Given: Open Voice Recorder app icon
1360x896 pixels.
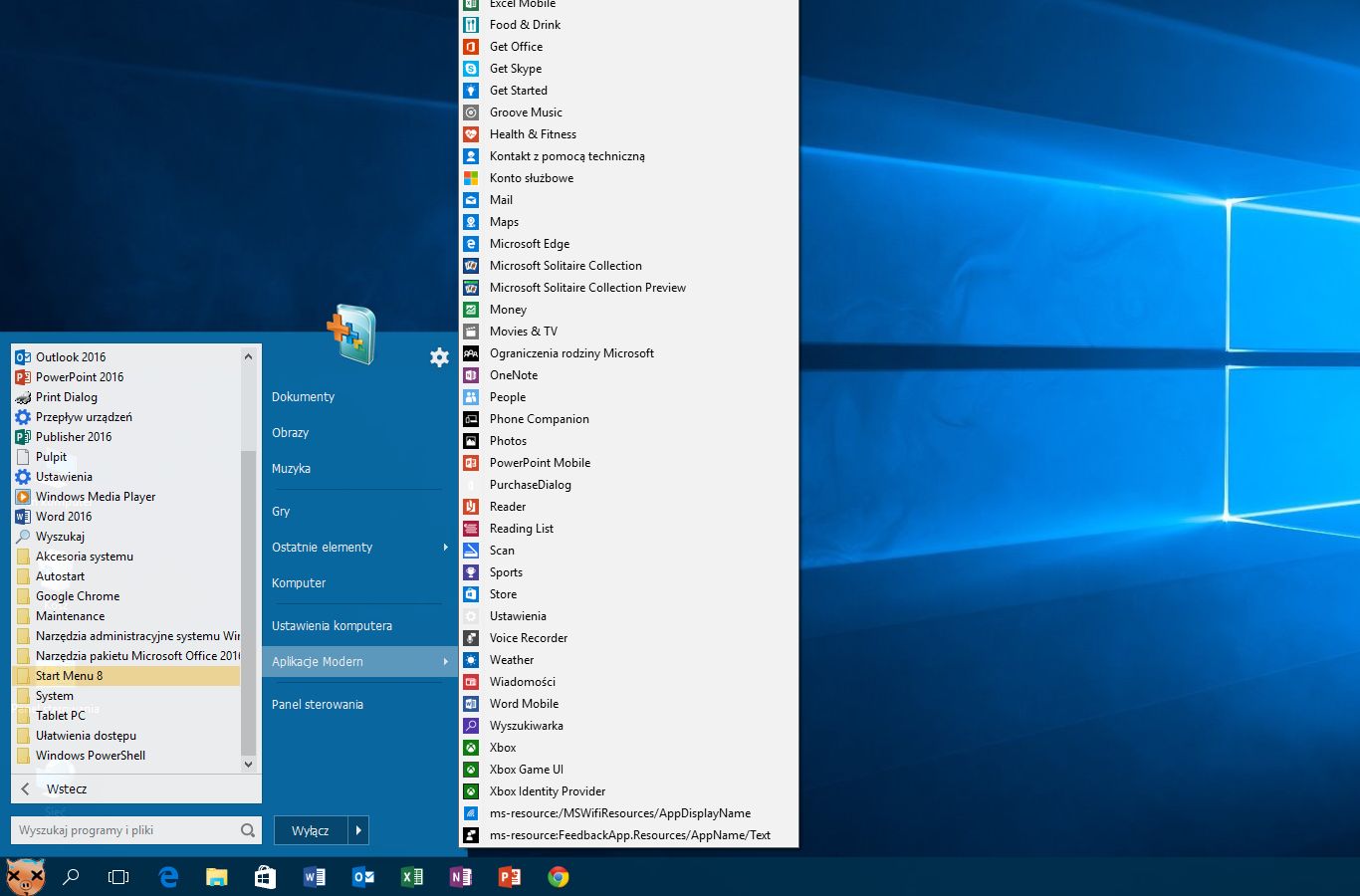Looking at the screenshot, I should pyautogui.click(x=471, y=638).
